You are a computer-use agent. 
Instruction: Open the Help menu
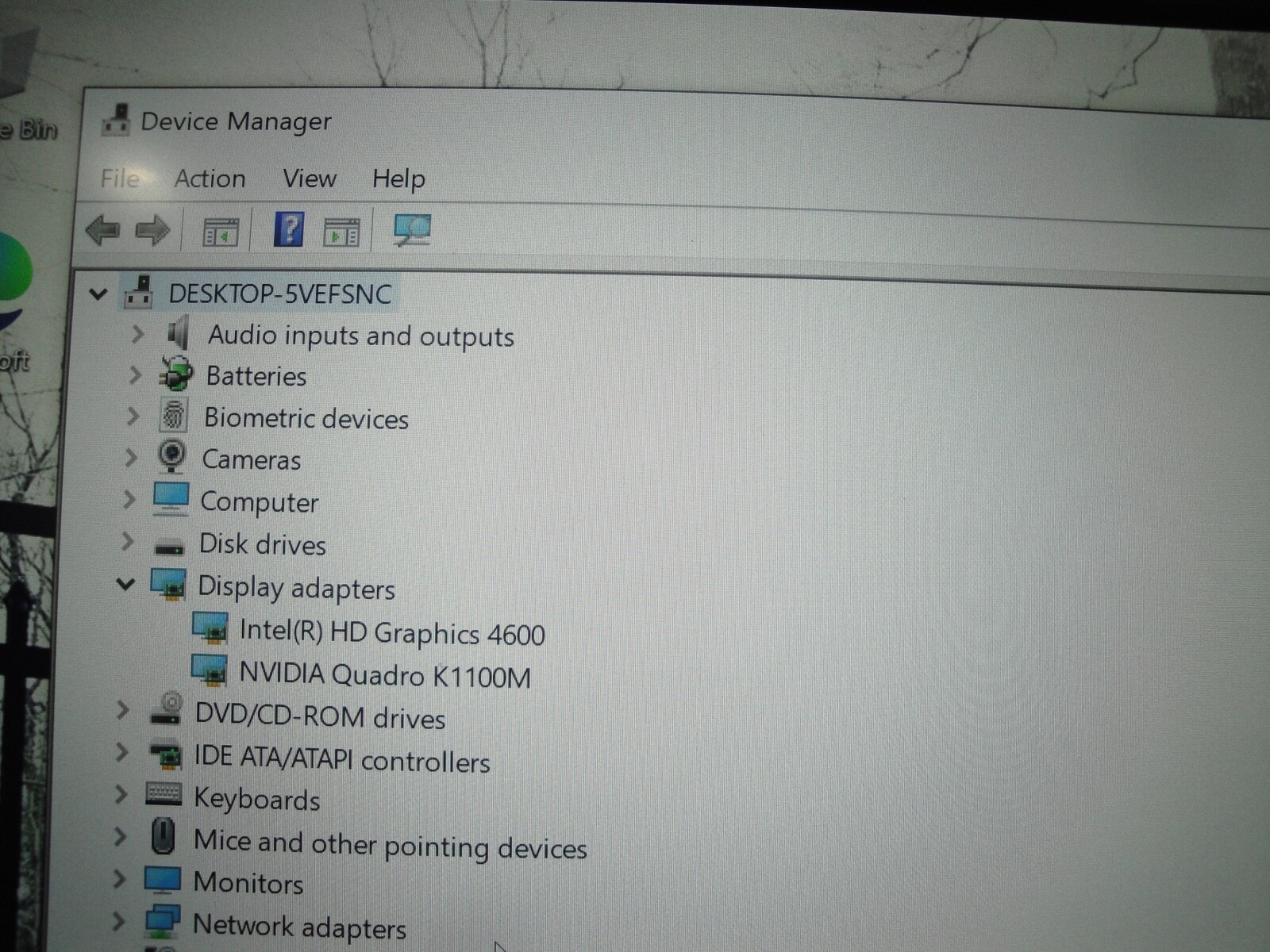pyautogui.click(x=398, y=179)
